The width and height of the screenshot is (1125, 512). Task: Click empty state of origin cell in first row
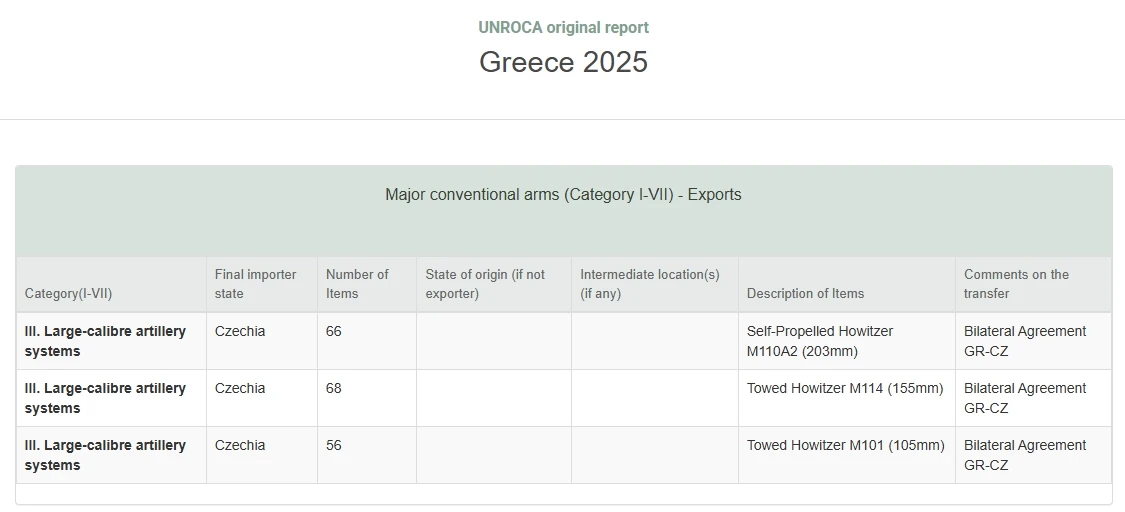click(494, 341)
